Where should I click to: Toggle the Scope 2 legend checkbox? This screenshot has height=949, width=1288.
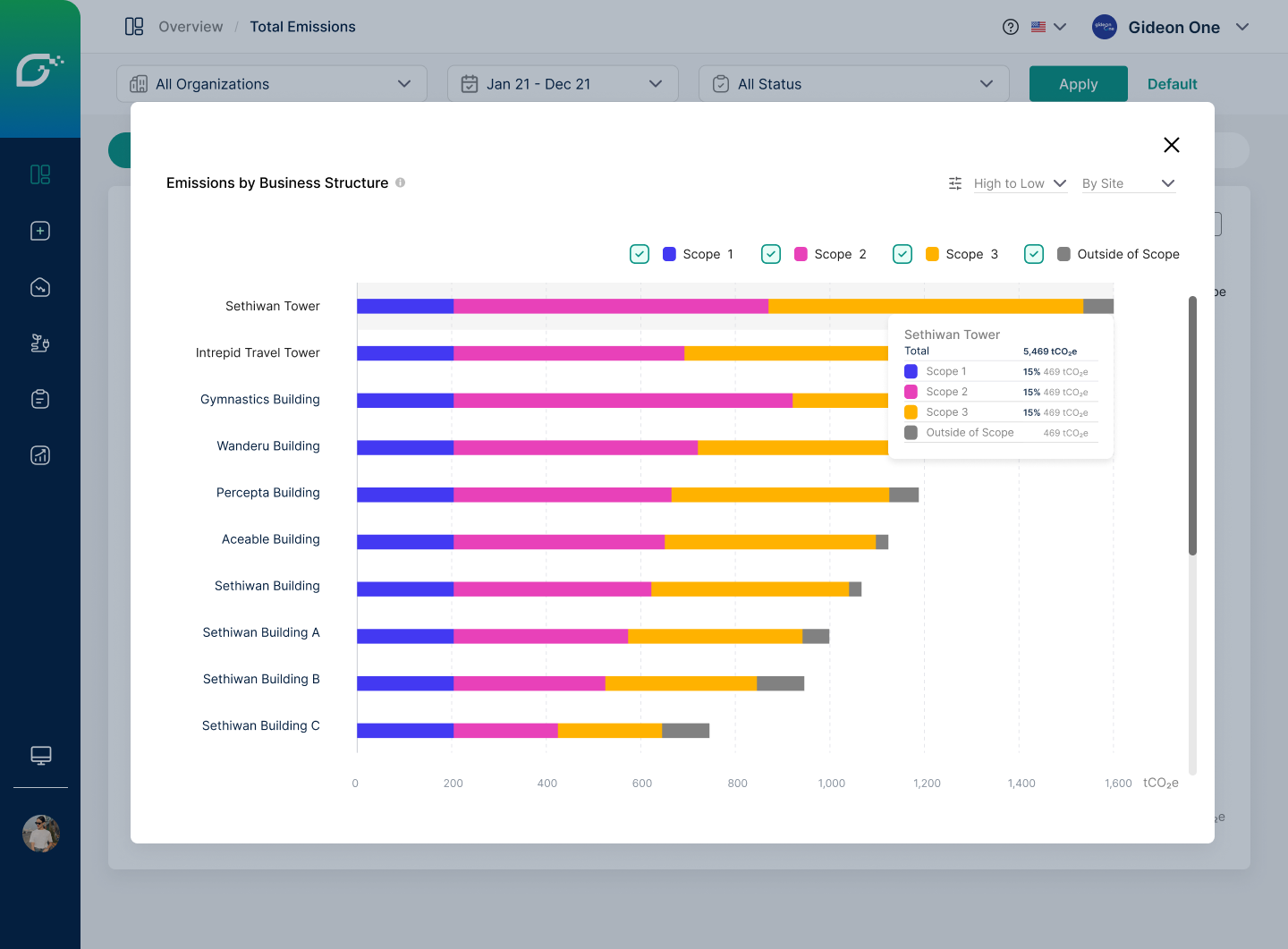point(771,254)
